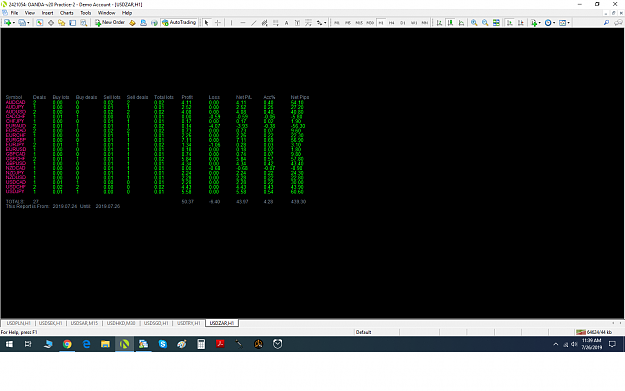Switch to the M1 timeframe
This screenshot has width=625, height=391.
(x=337, y=23)
